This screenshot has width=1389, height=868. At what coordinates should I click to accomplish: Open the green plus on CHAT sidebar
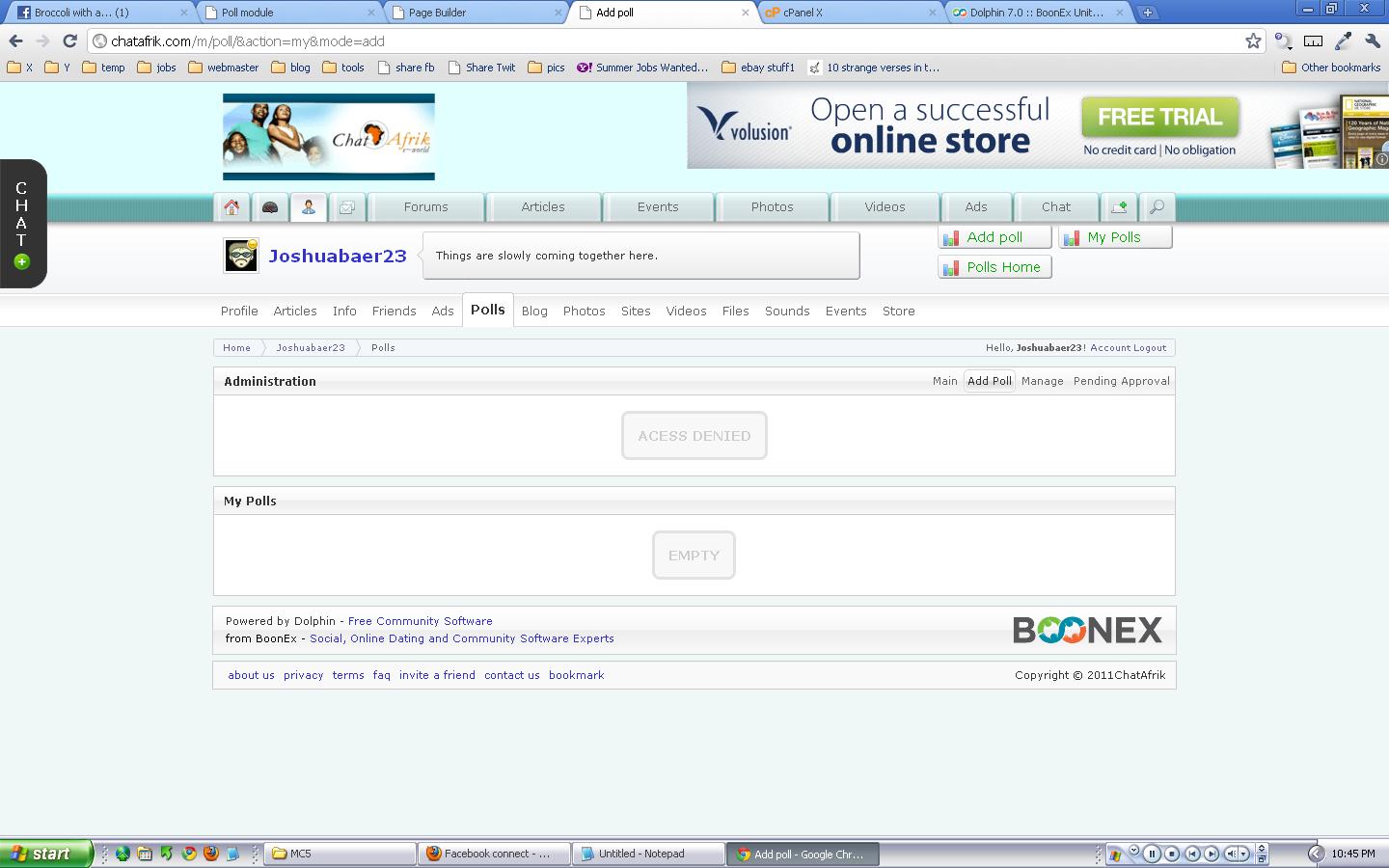click(x=21, y=261)
